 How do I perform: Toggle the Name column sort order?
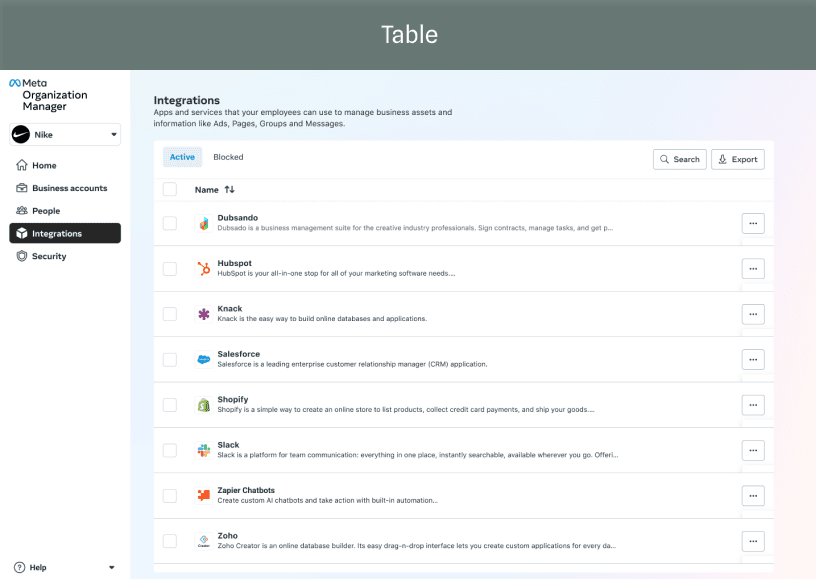[x=228, y=189]
